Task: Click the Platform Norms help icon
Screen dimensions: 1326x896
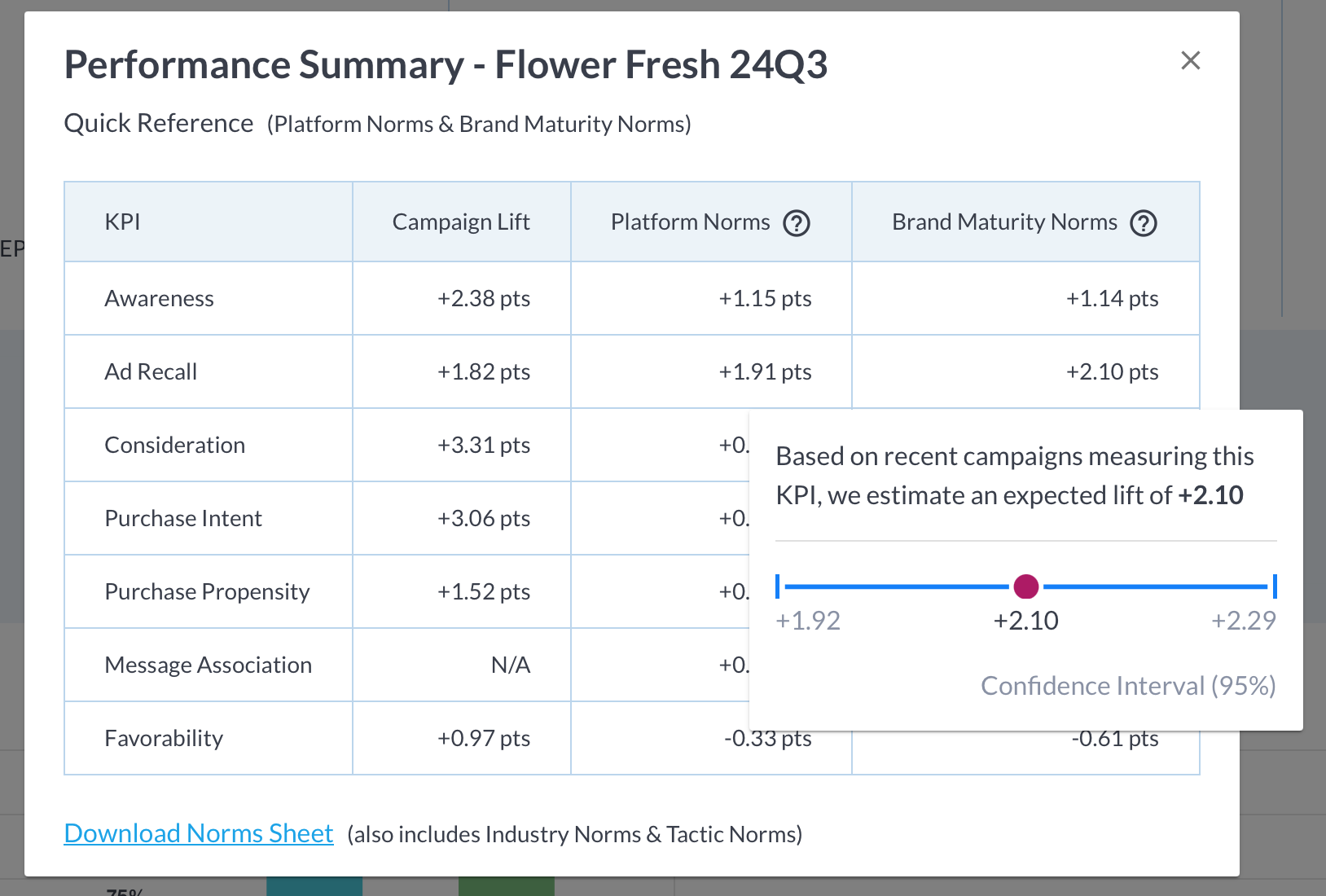Action: tap(796, 223)
